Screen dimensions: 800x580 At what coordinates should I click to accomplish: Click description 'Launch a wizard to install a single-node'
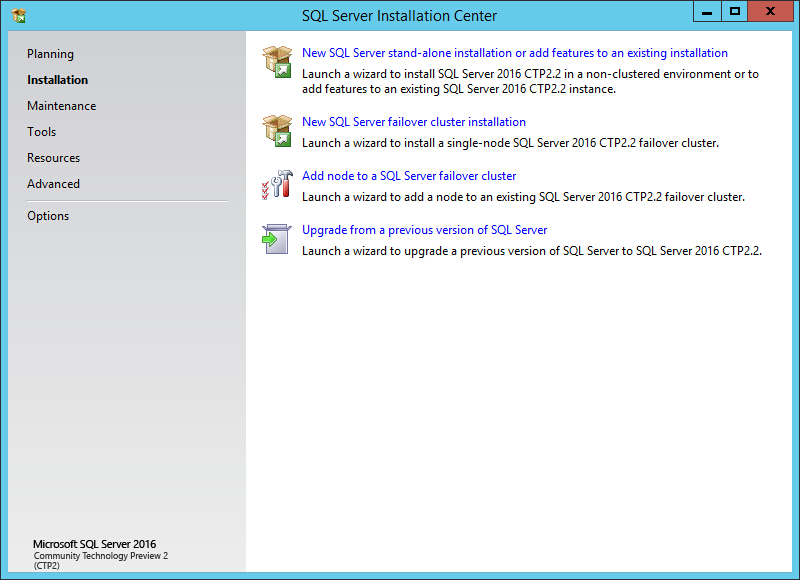click(x=510, y=143)
